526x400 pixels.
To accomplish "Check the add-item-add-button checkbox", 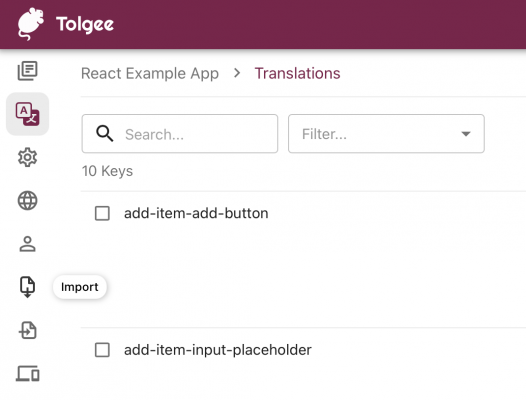I will [x=102, y=213].
